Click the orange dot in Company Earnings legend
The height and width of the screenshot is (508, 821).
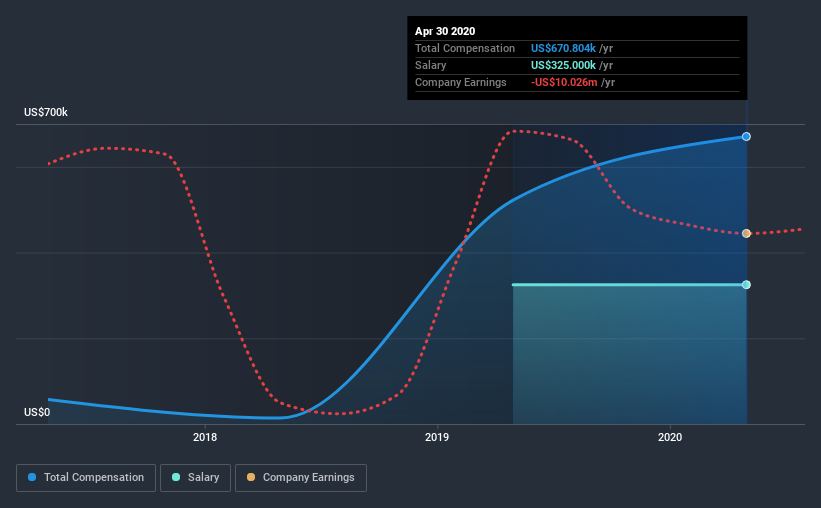(251, 477)
